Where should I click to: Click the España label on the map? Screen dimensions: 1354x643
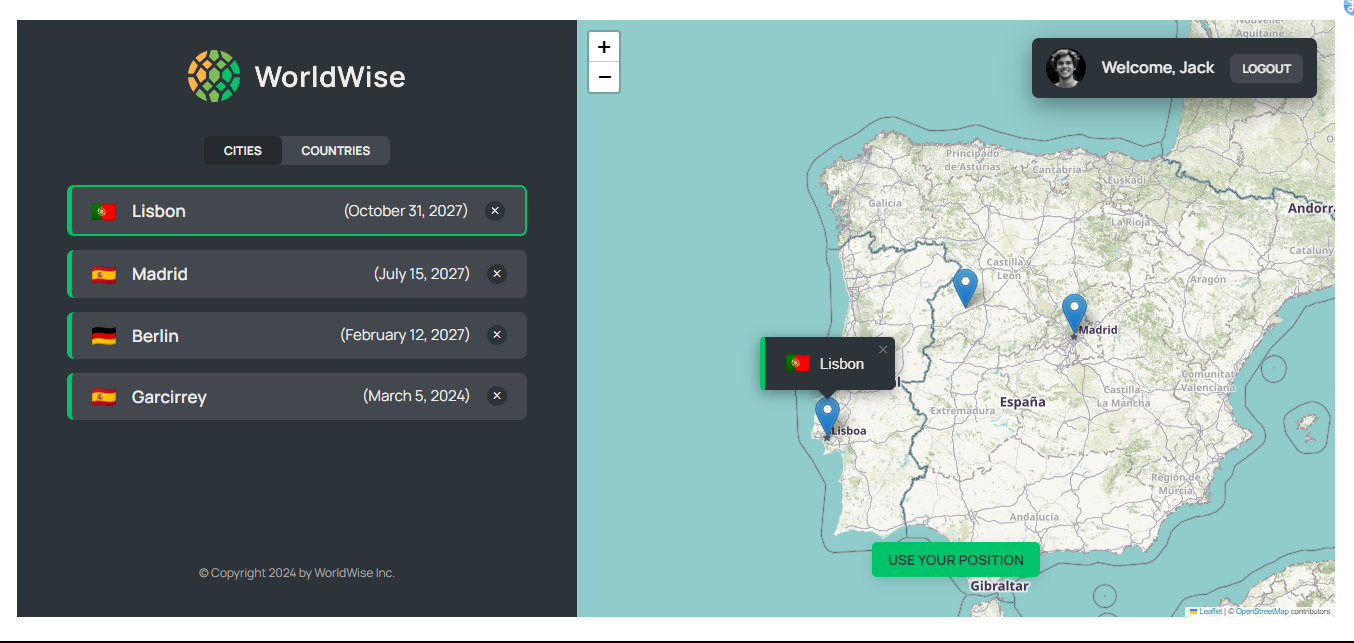click(1023, 402)
